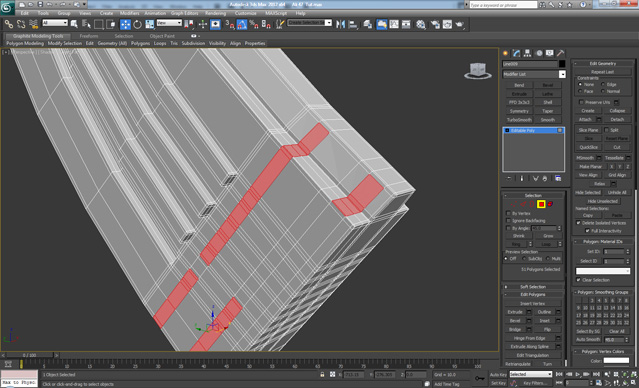Open the Material Editor icon
639x388 pixels.
coord(421,24)
